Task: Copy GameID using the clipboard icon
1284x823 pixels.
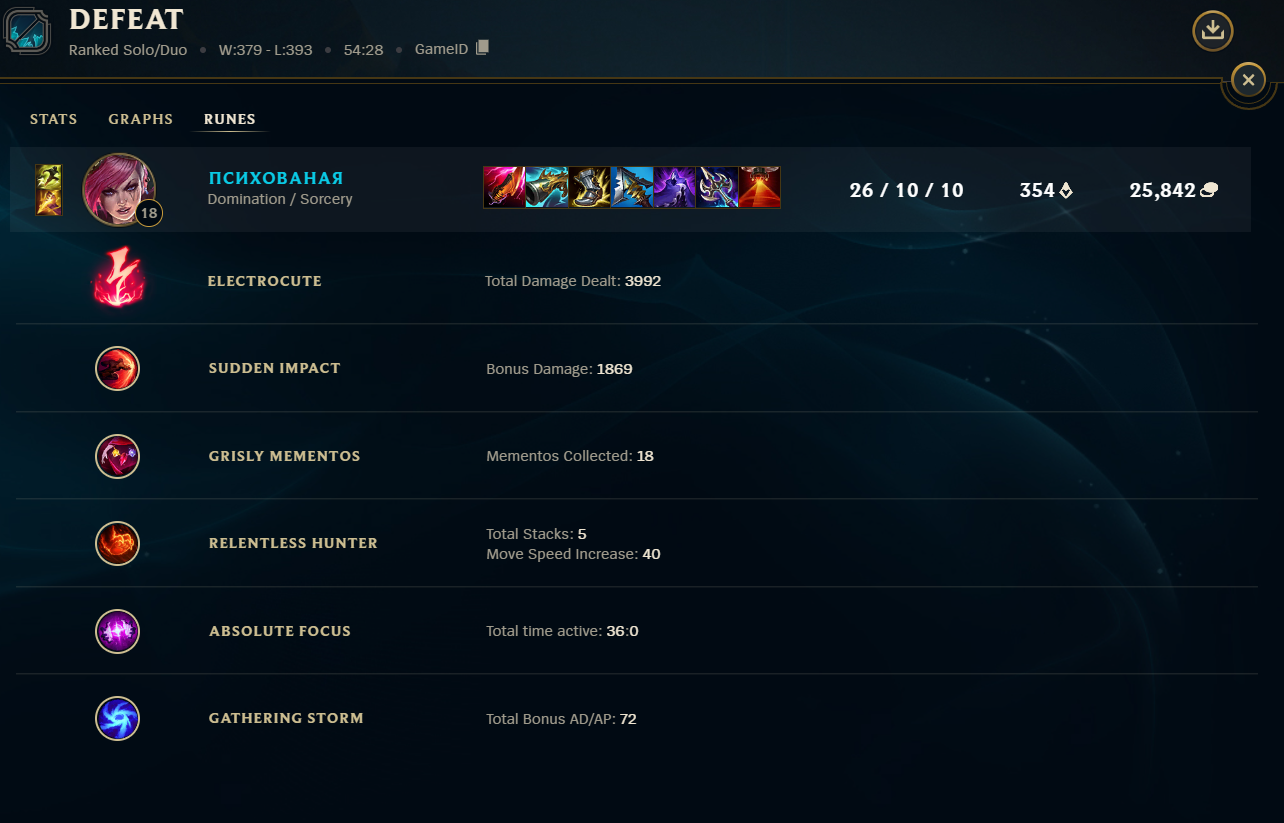Action: pyautogui.click(x=482, y=47)
